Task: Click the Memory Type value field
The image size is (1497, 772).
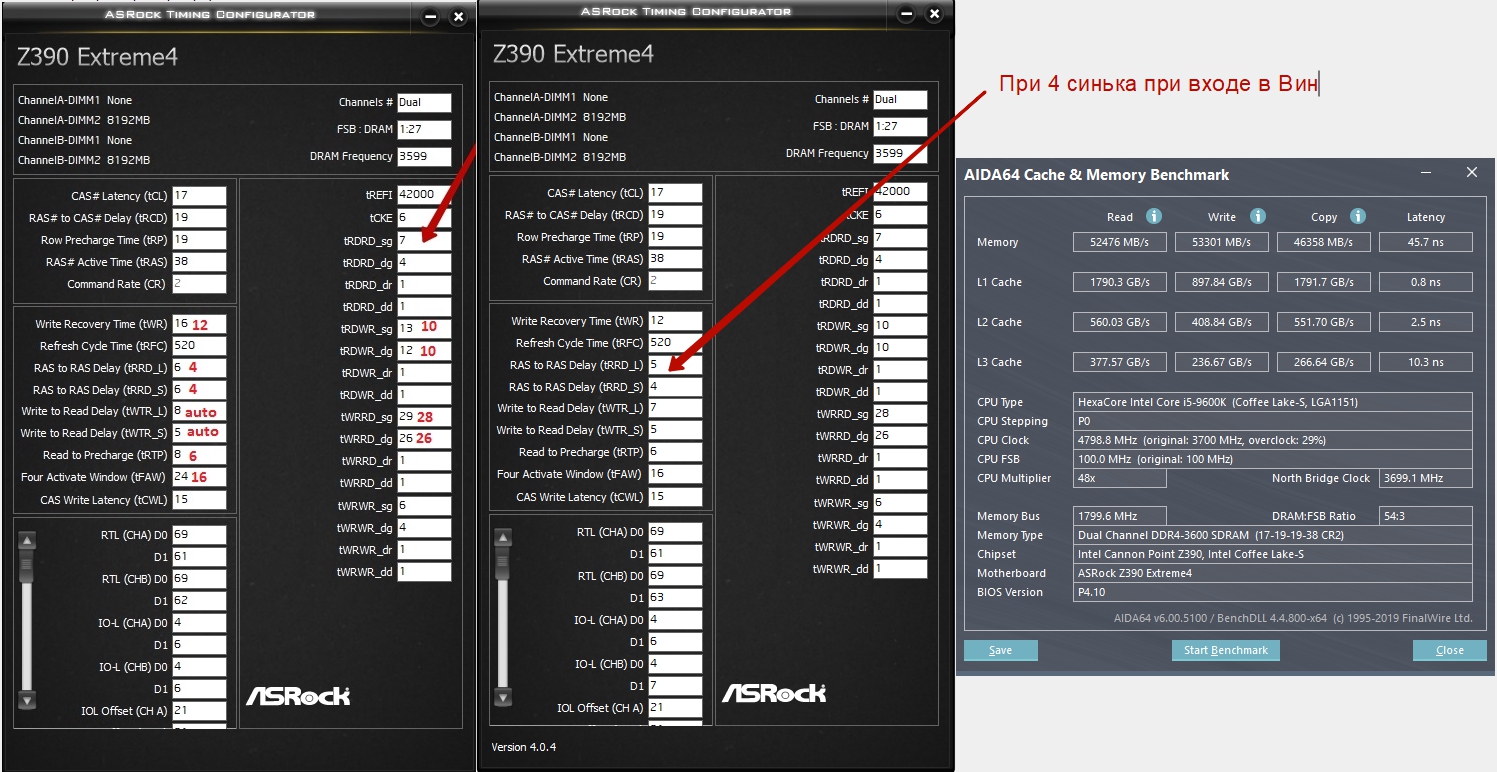Action: point(1273,535)
